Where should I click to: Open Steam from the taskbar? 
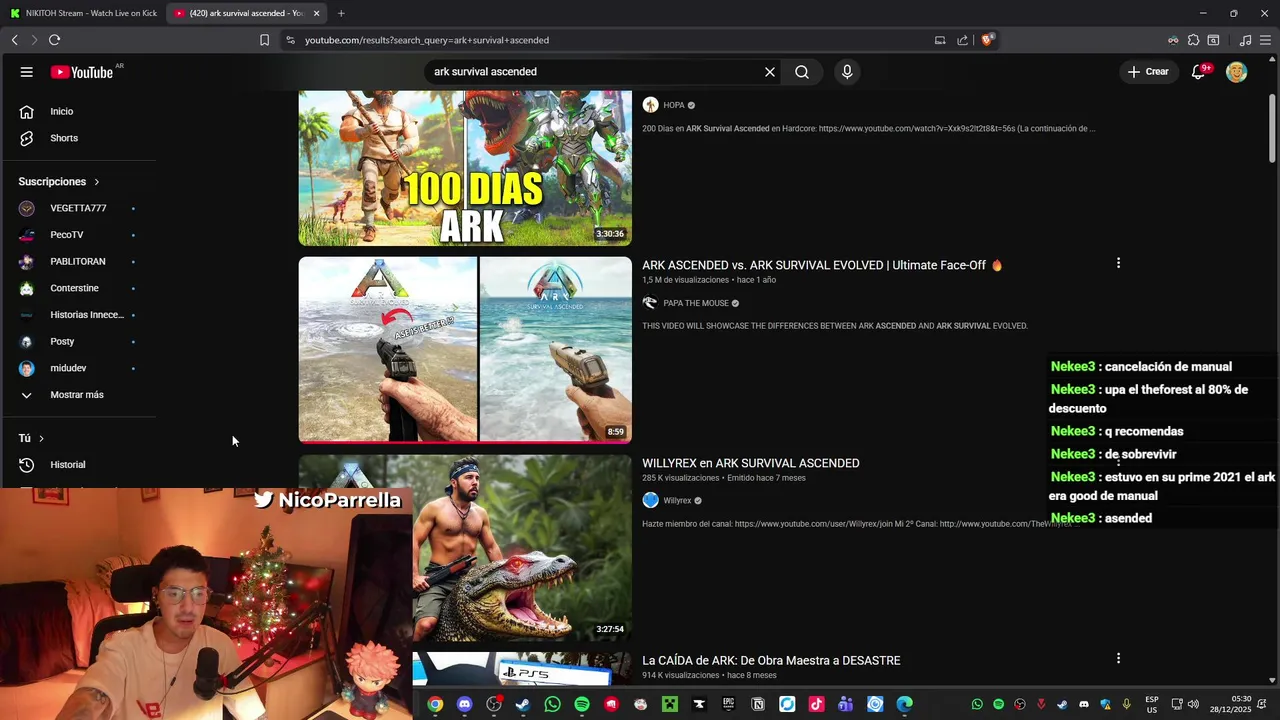tap(523, 704)
